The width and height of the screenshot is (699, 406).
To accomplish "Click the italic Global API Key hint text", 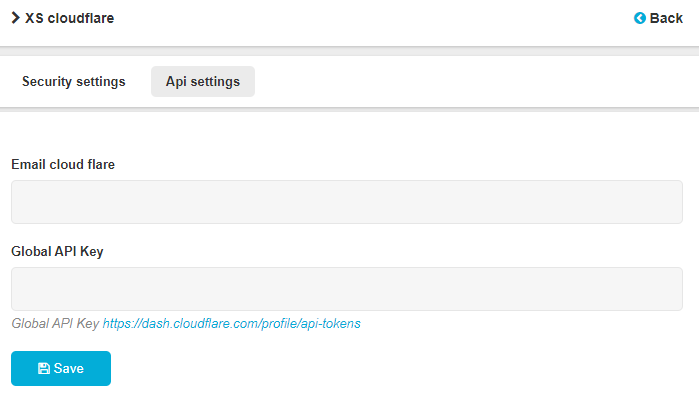I will pos(55,324).
